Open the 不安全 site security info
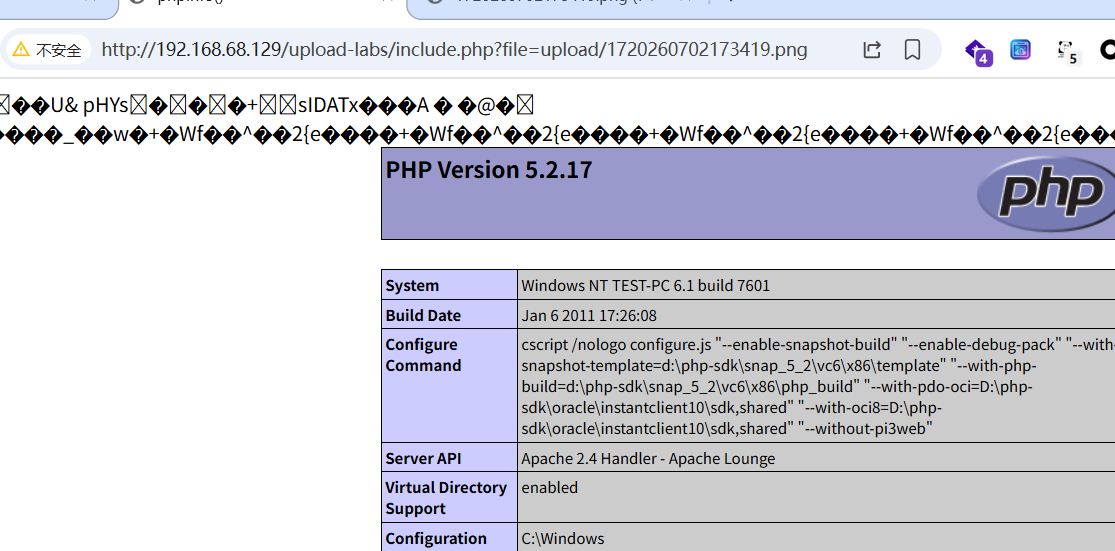1115x551 pixels. tap(47, 50)
